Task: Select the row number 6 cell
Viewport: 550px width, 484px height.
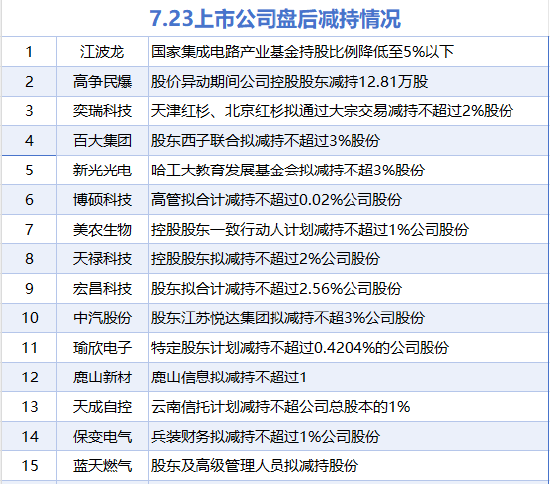Action: (x=29, y=200)
